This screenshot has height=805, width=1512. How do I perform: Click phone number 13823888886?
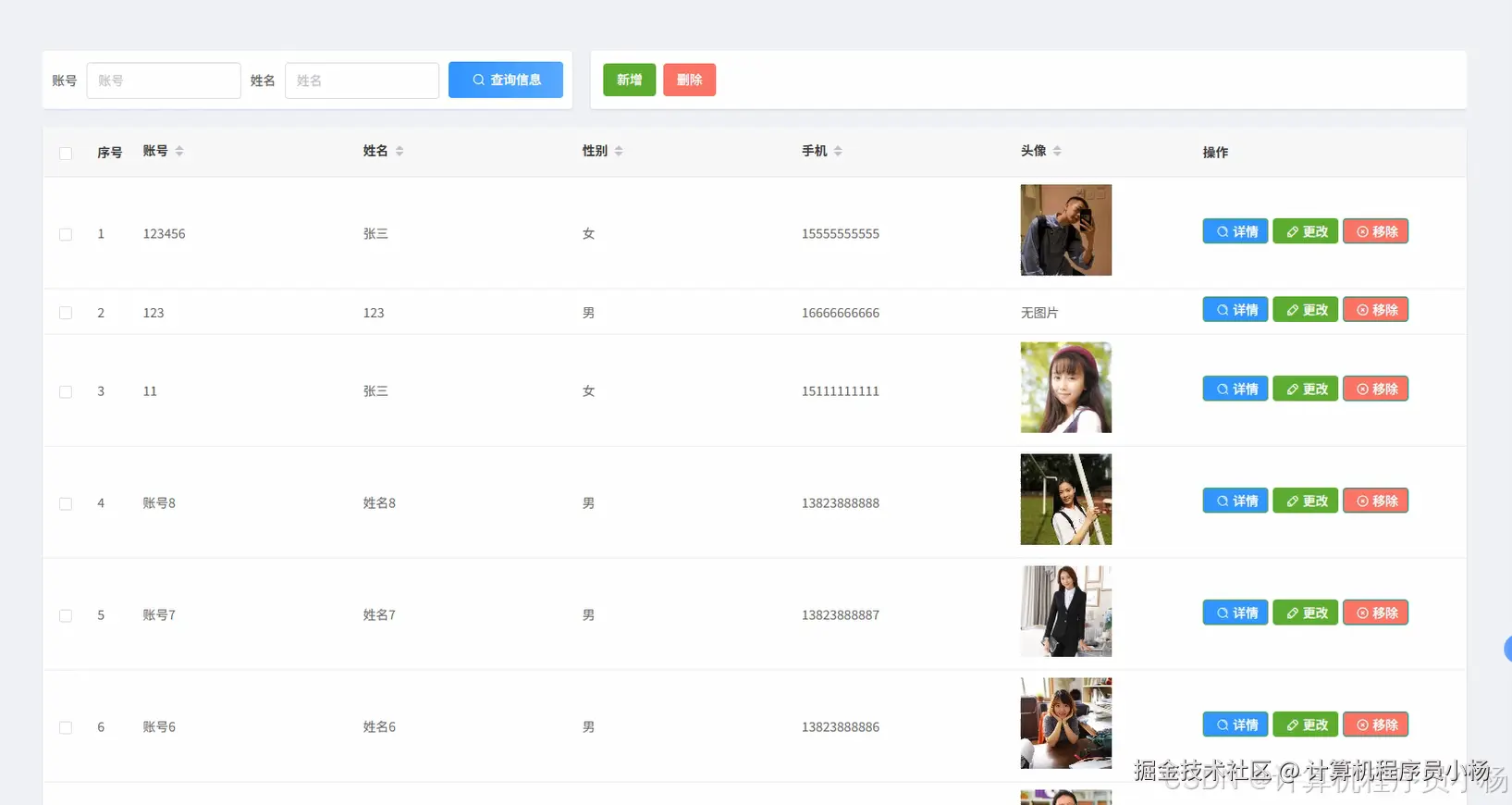(841, 727)
